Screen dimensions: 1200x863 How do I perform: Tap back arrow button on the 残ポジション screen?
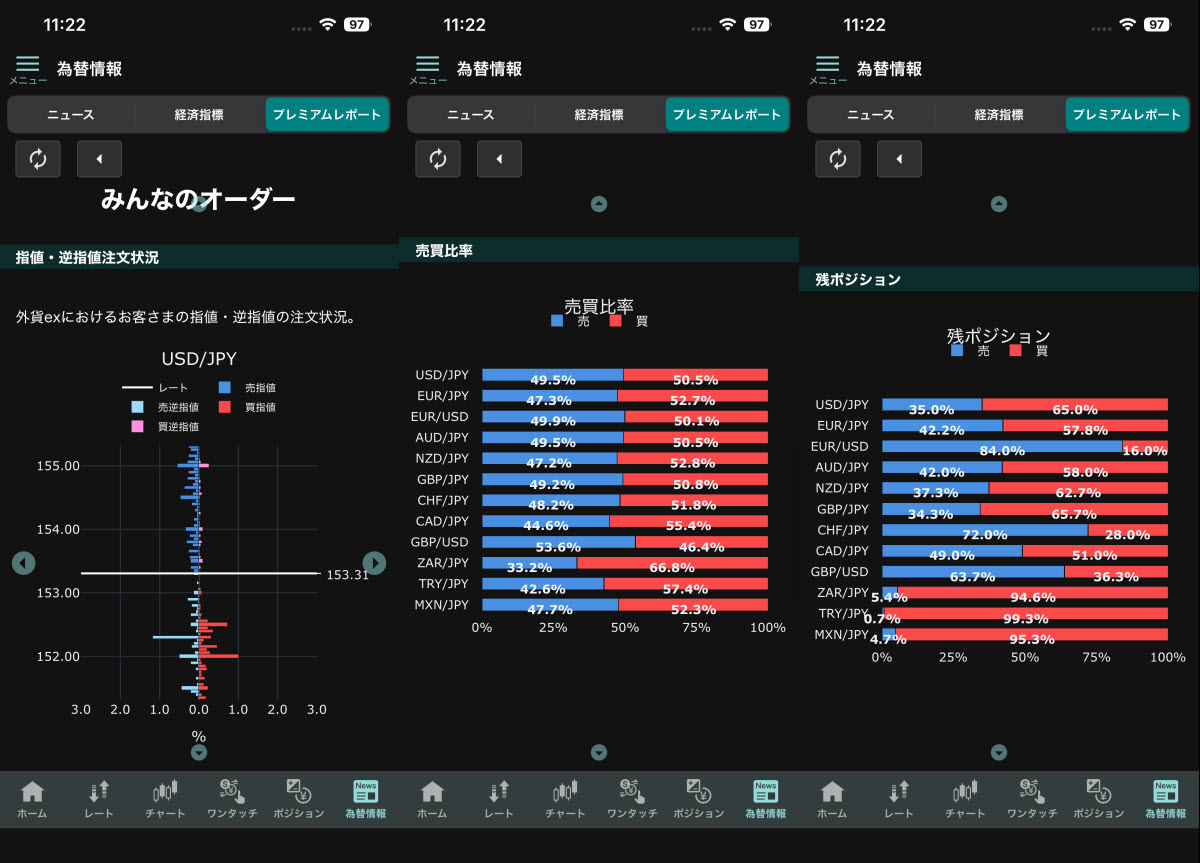pos(899,159)
